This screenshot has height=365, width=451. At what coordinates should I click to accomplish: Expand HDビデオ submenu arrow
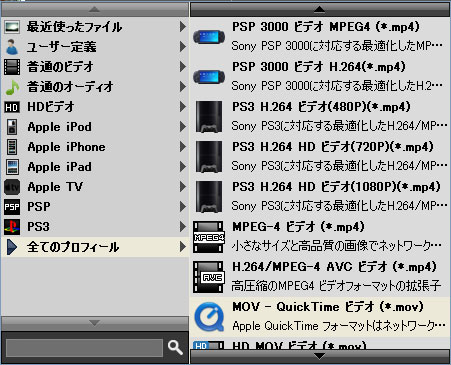point(183,107)
